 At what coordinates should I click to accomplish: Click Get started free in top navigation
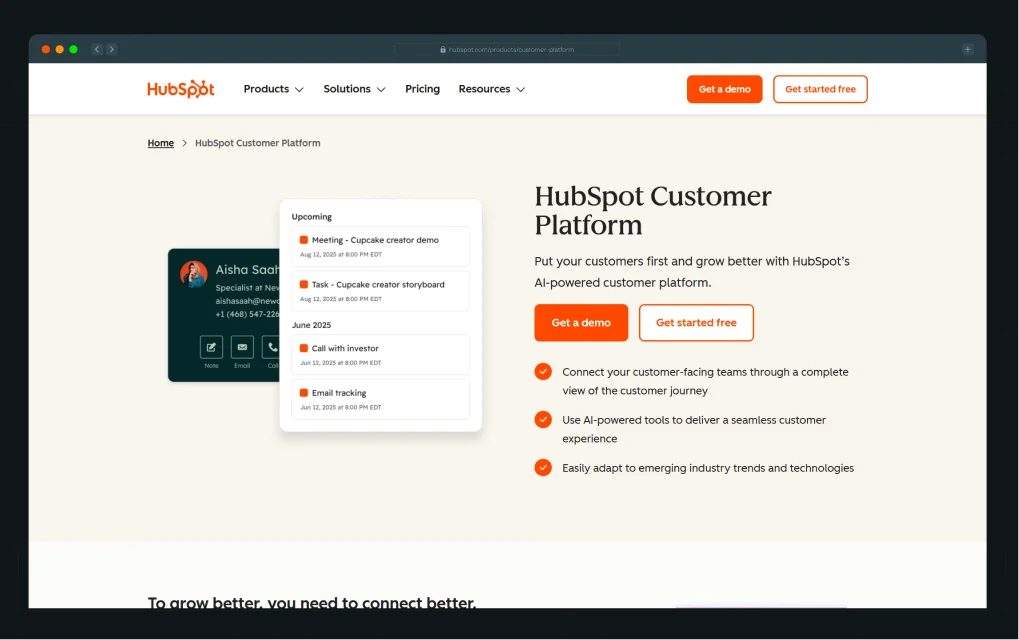tap(820, 89)
